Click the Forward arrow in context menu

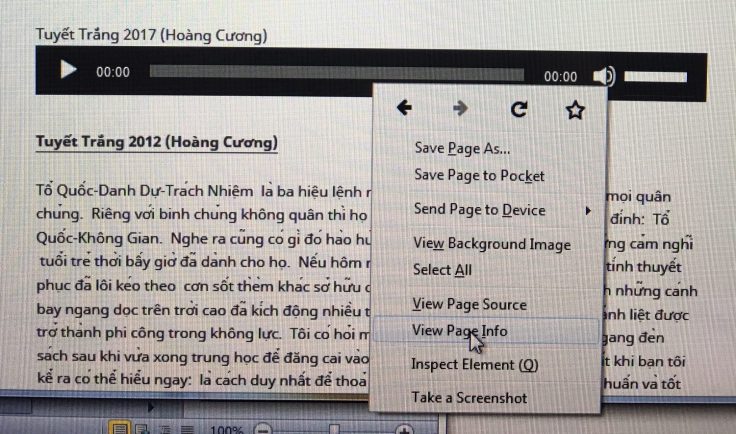pos(460,108)
